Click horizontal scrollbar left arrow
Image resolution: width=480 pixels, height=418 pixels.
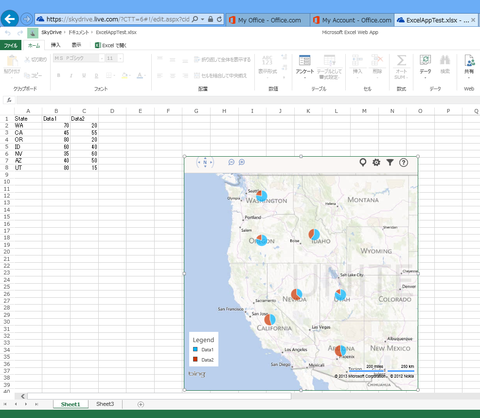pyautogui.click(x=22, y=396)
